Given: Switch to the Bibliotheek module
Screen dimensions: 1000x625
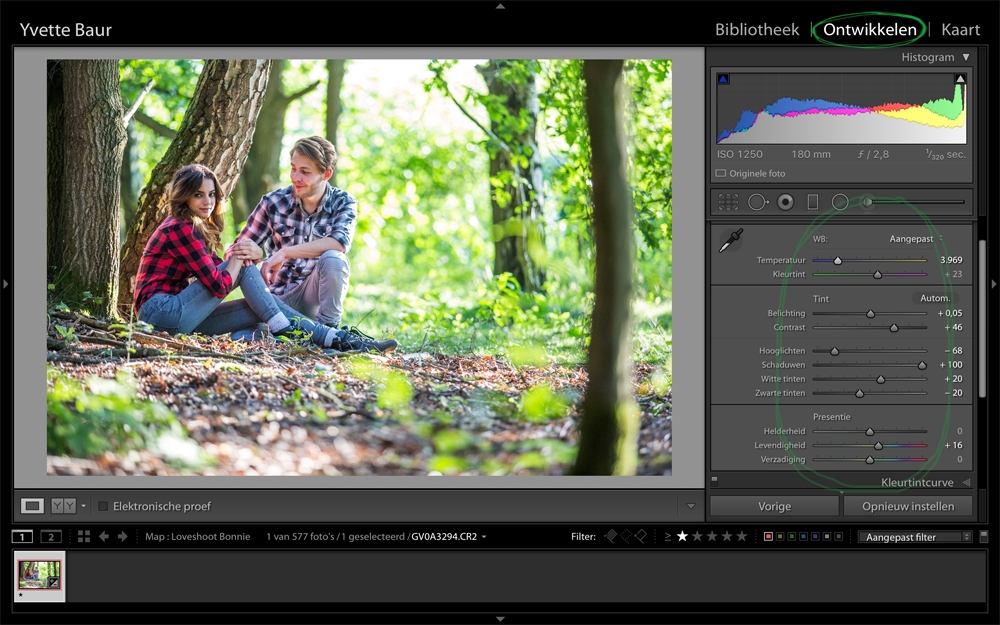Looking at the screenshot, I should coord(755,30).
